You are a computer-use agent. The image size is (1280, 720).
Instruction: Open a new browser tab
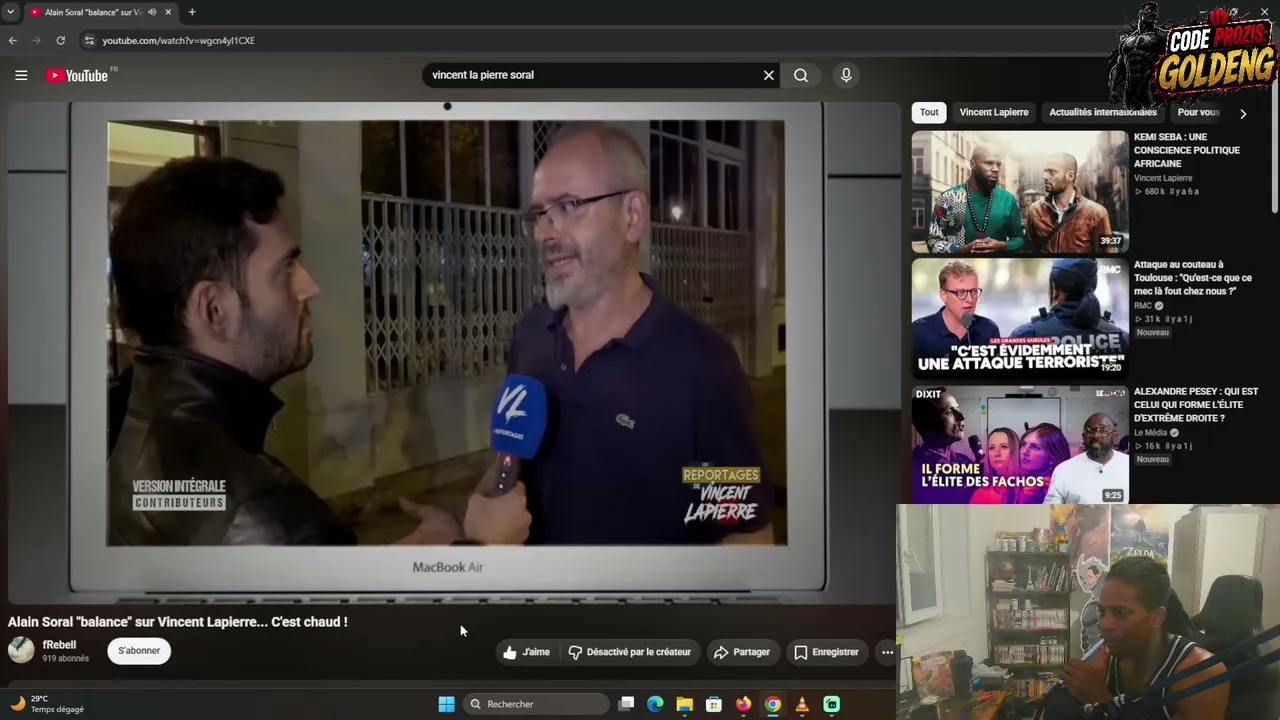tap(192, 12)
